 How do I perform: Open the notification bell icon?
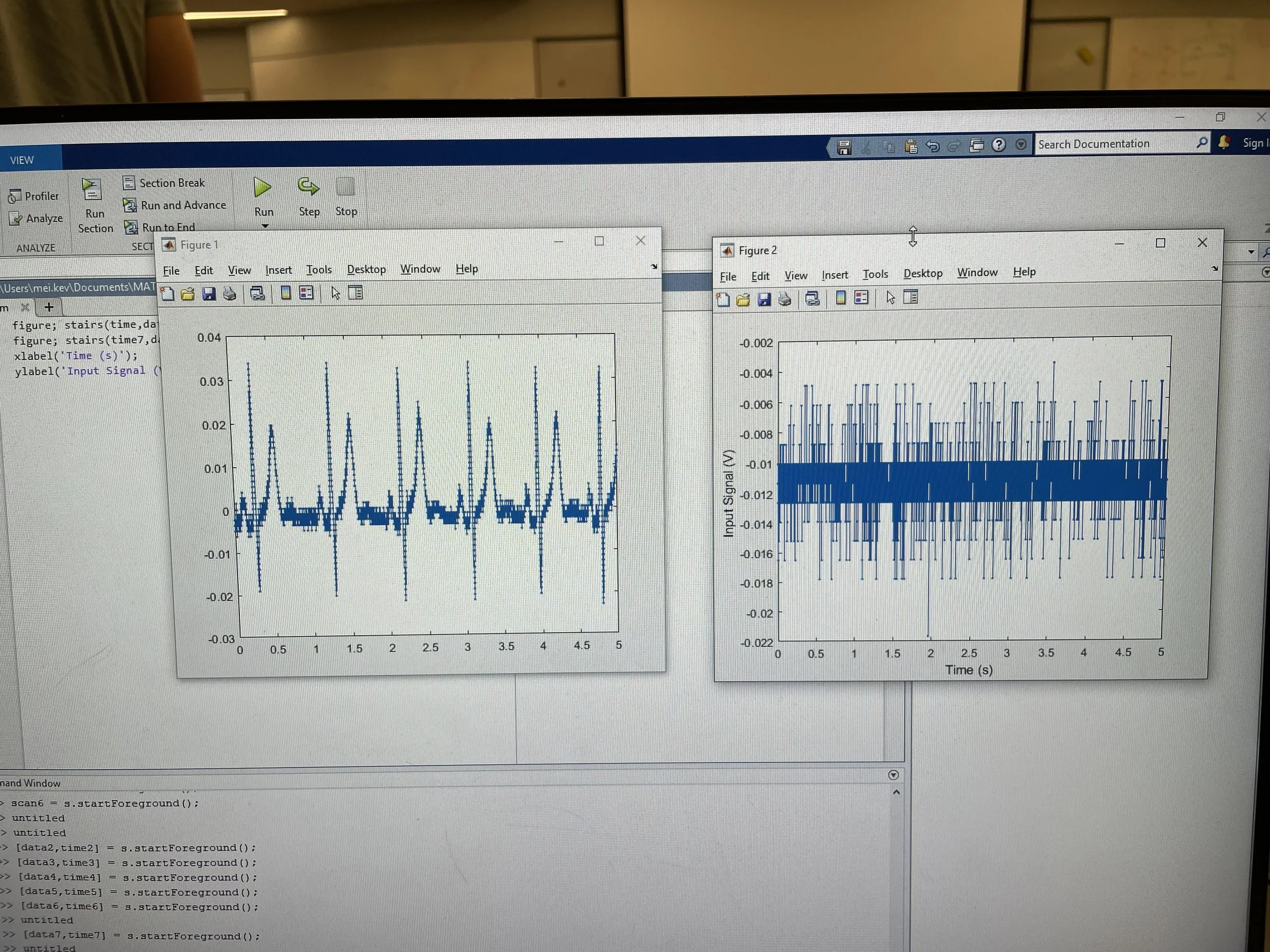tap(1223, 143)
